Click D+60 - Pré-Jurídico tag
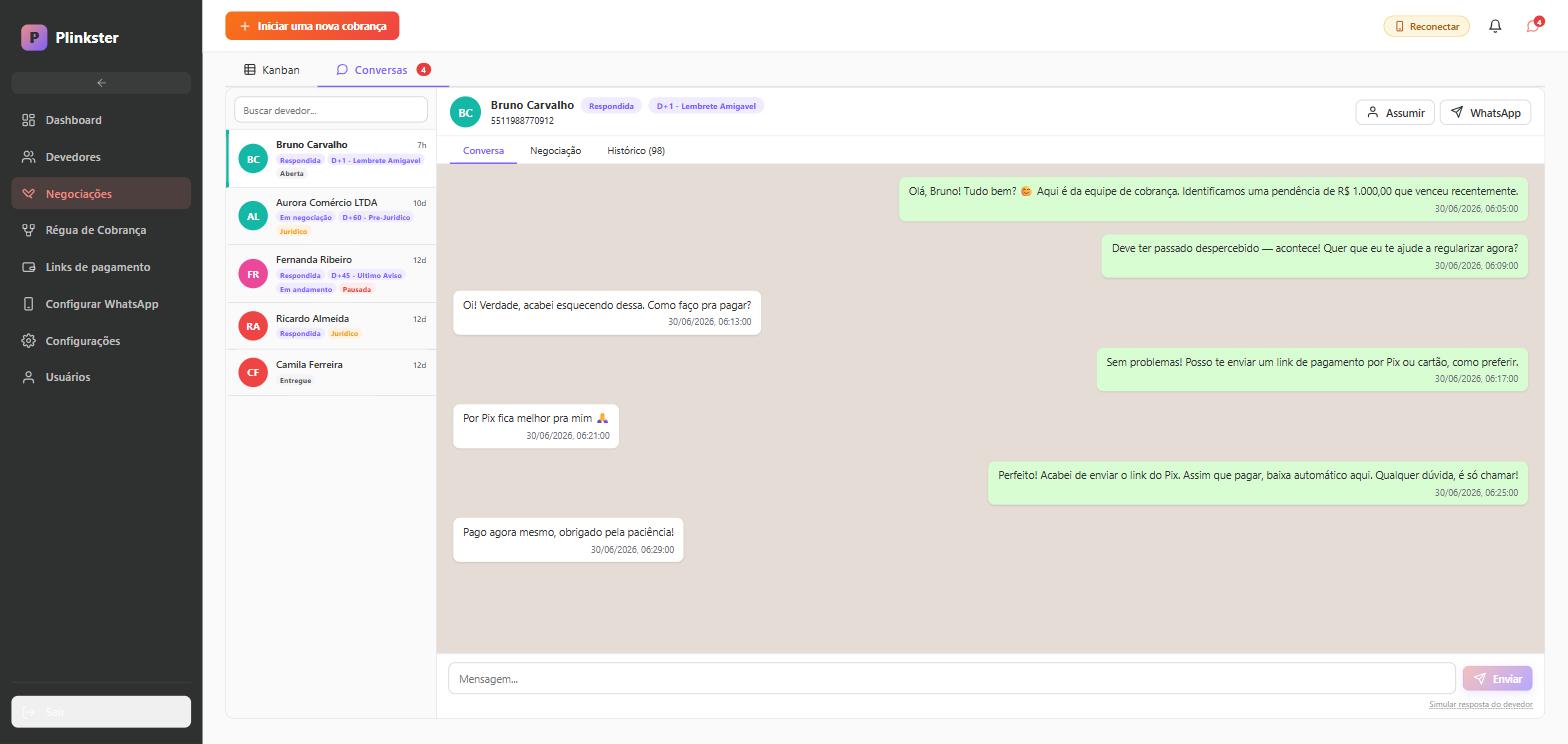The height and width of the screenshot is (744, 1568). pyautogui.click(x=376, y=217)
